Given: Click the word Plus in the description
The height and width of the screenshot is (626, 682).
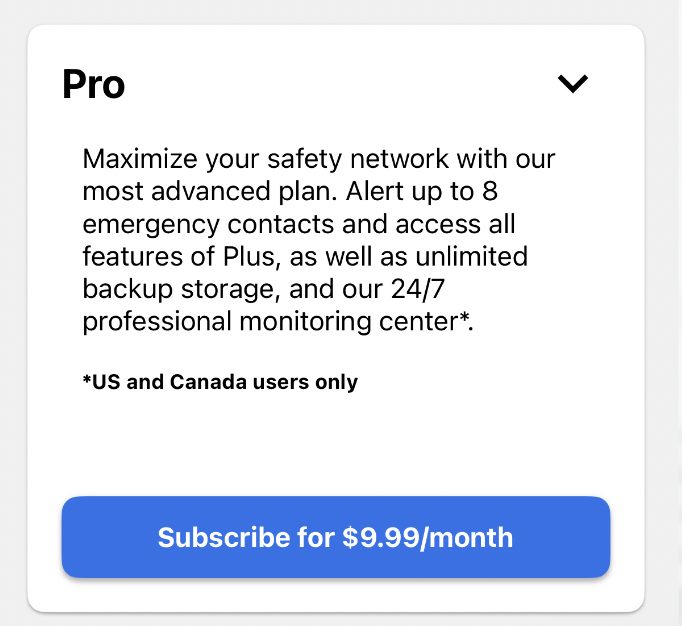Looking at the screenshot, I should coord(244,257).
